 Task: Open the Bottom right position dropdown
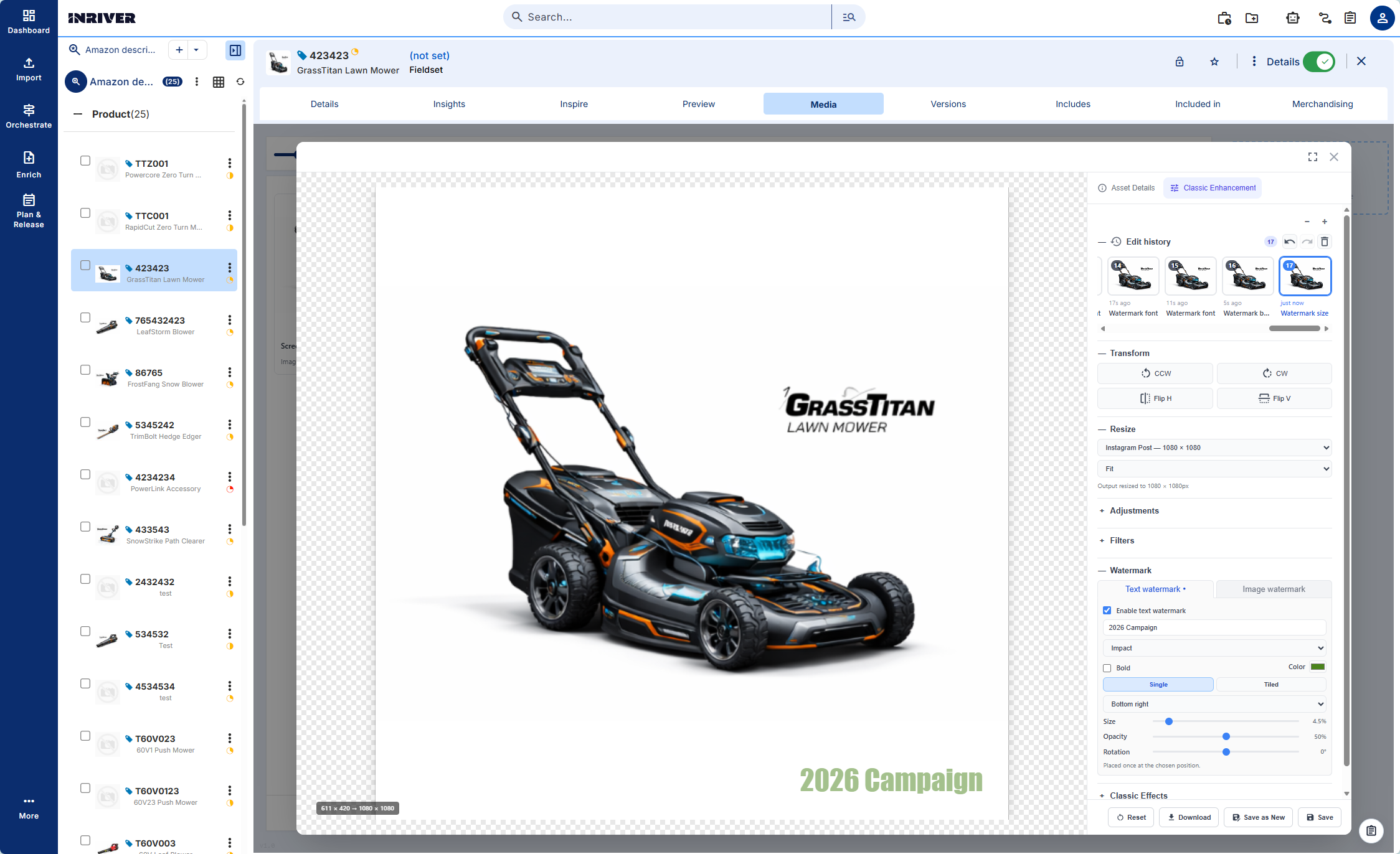coord(1214,704)
